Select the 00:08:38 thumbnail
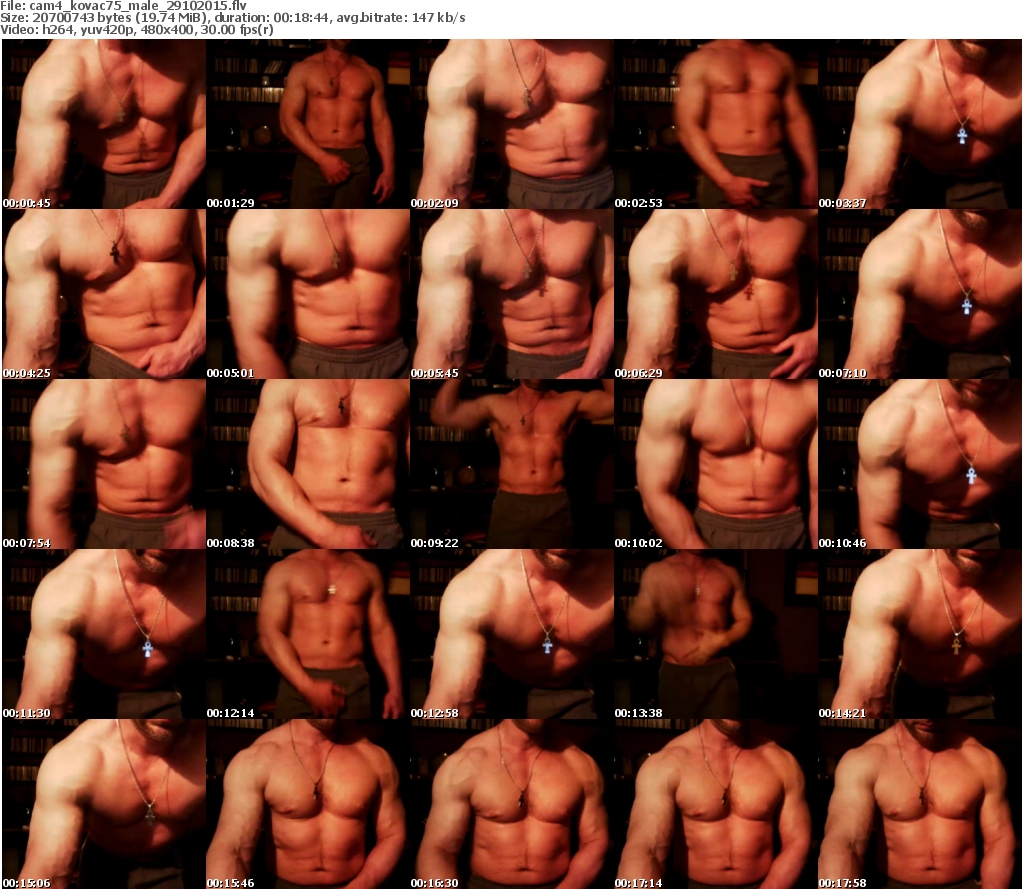The image size is (1024, 889). point(308,464)
